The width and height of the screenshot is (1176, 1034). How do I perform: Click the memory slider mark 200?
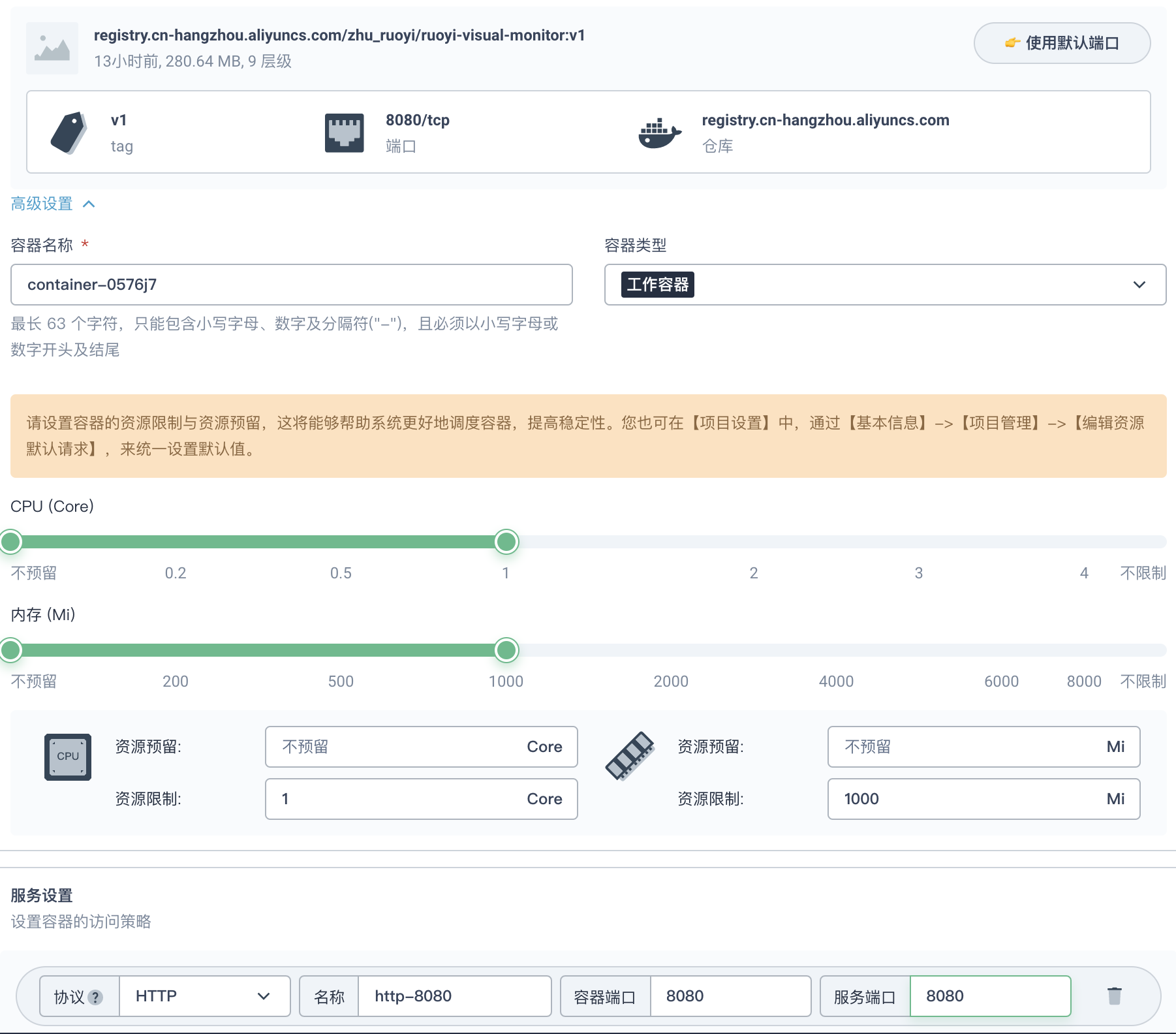[x=176, y=681]
